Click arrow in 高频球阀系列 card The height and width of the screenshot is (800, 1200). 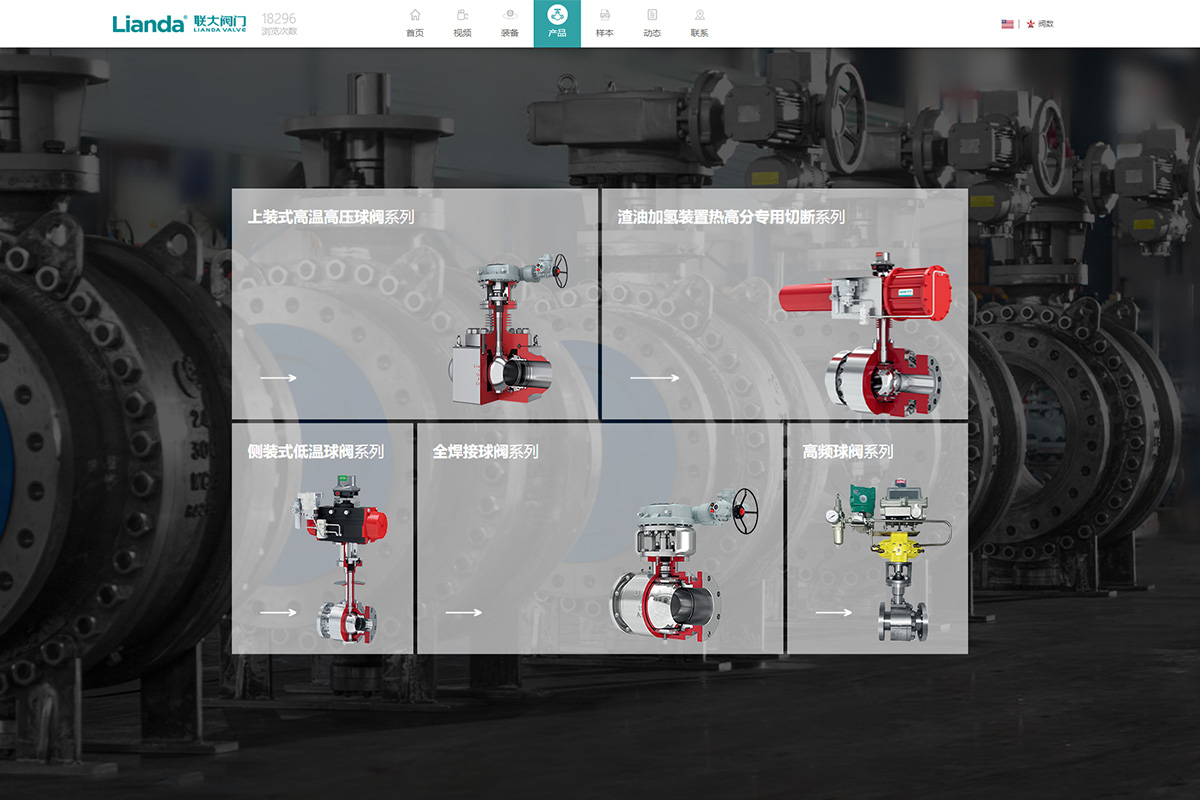pos(834,613)
